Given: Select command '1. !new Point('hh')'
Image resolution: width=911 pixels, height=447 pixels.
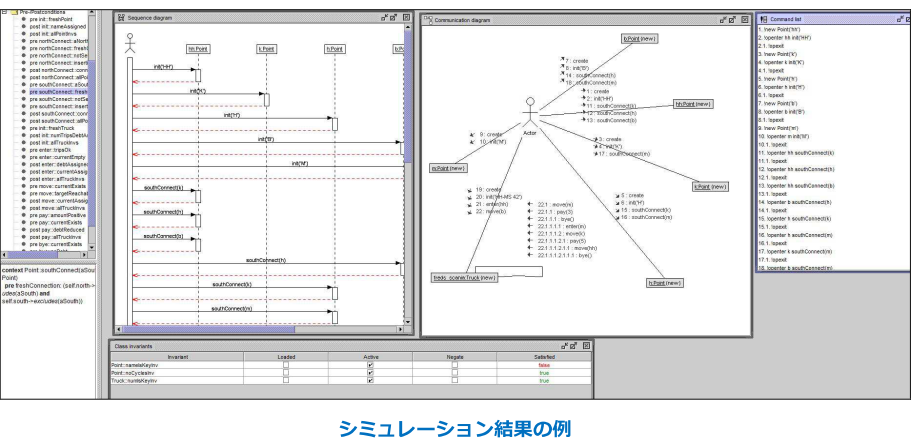Looking at the screenshot, I should point(778,28).
